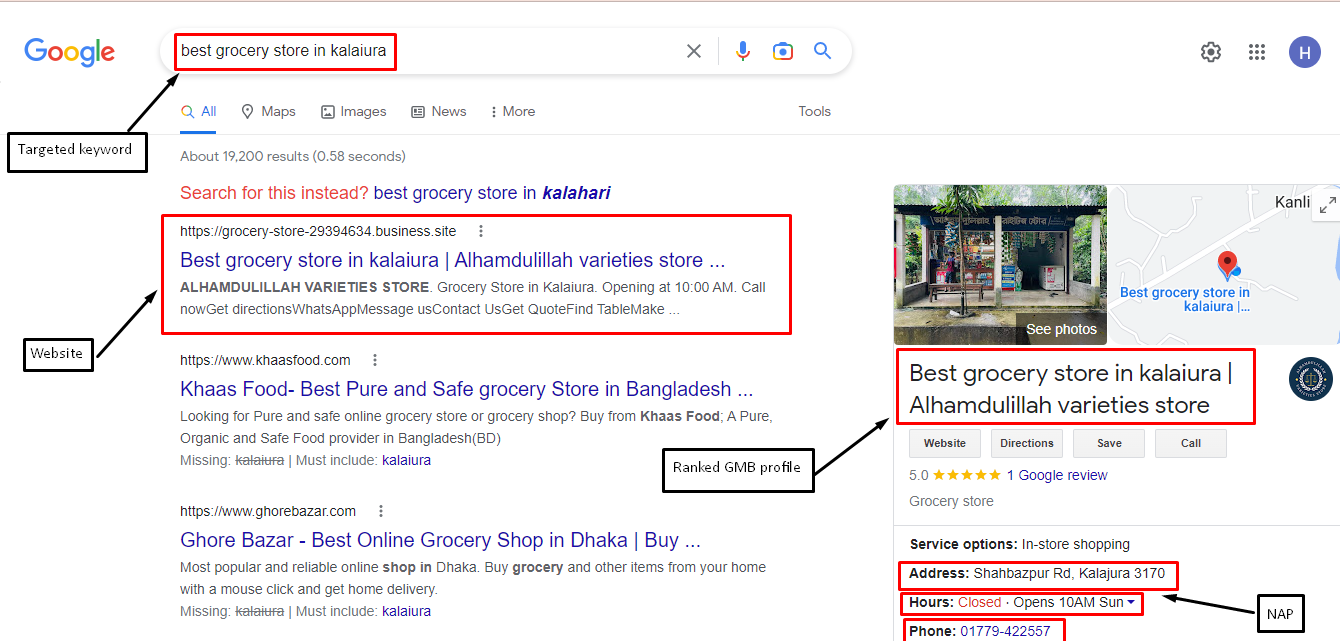Open the More search categories dropdown
This screenshot has height=641, width=1340.
(x=512, y=111)
